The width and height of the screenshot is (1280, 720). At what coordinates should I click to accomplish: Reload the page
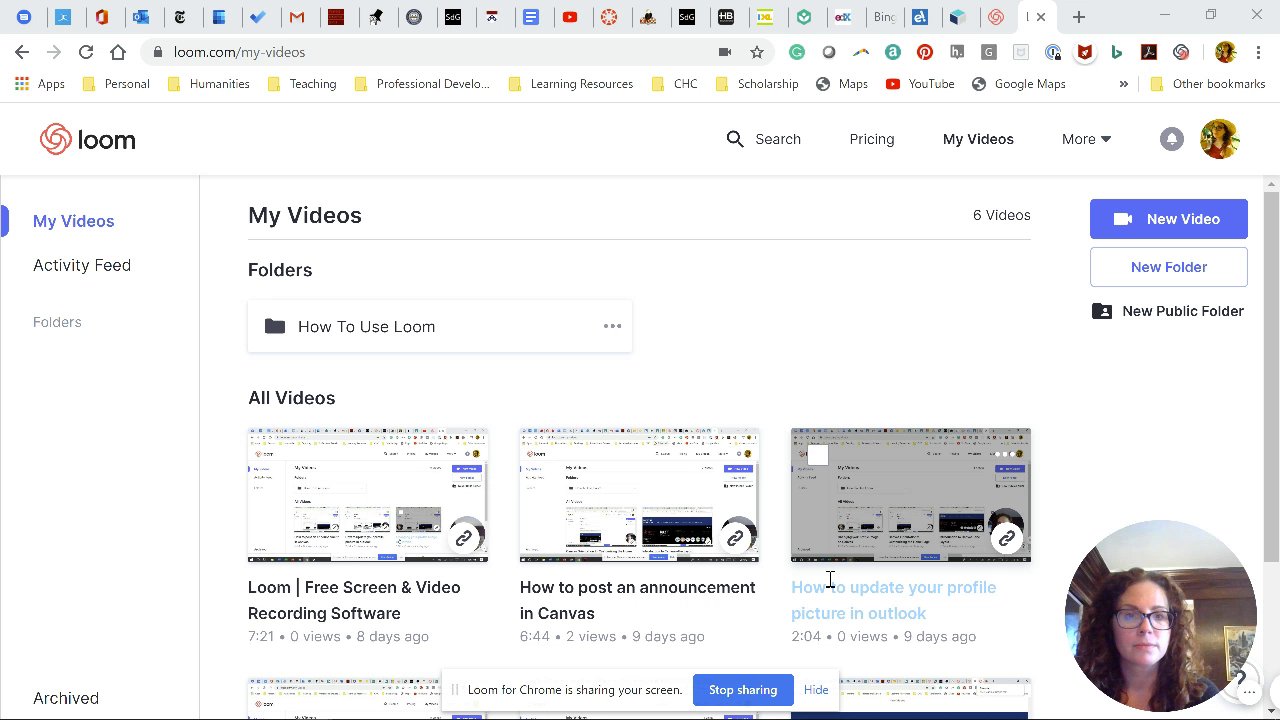[86, 52]
